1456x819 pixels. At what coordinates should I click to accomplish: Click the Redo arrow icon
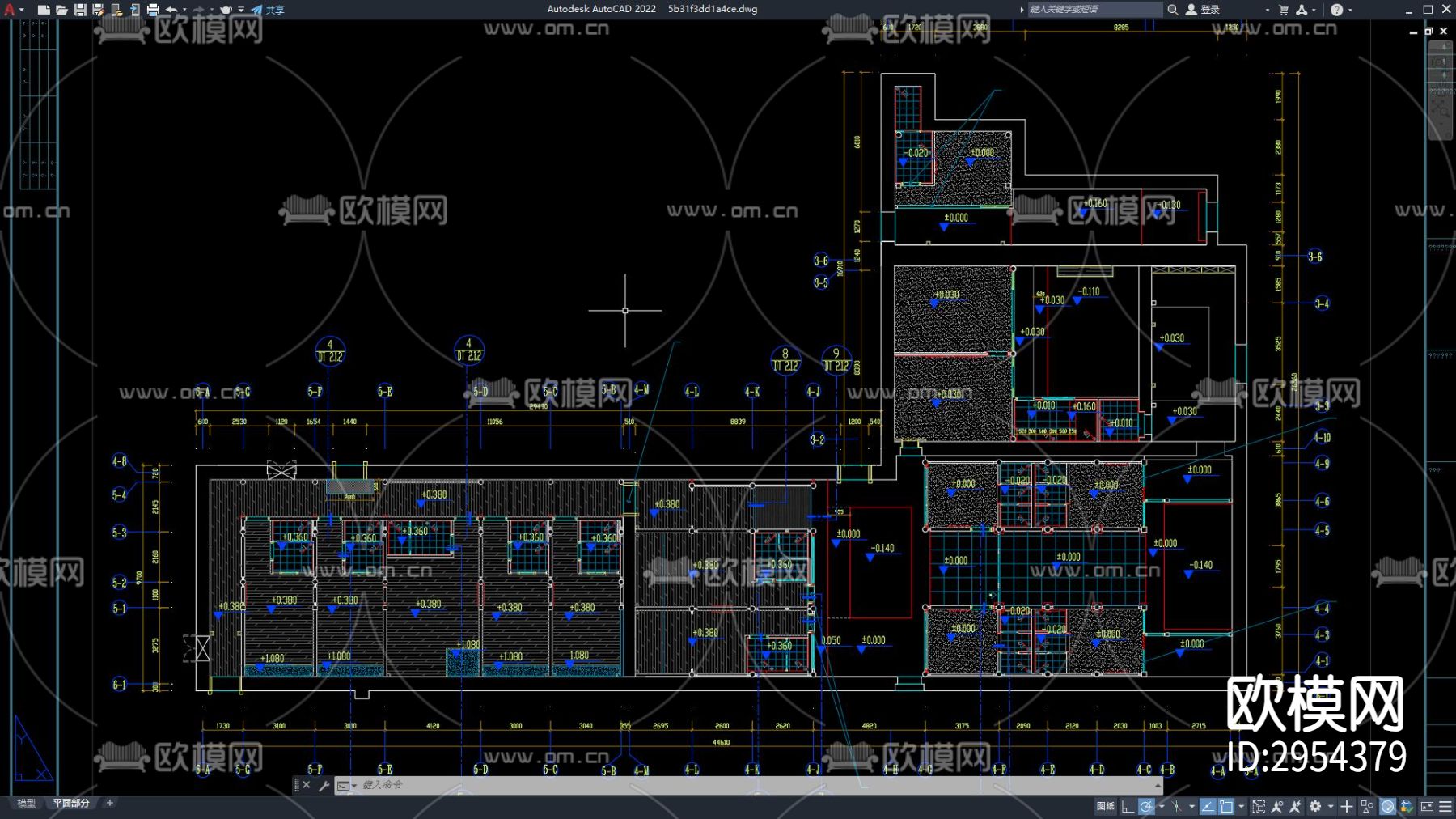click(x=198, y=10)
